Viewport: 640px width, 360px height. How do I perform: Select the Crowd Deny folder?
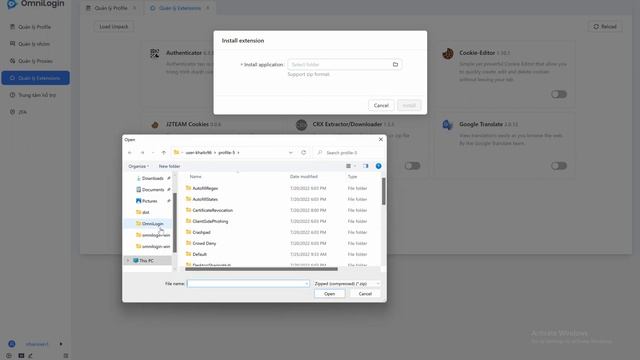pyautogui.click(x=204, y=243)
